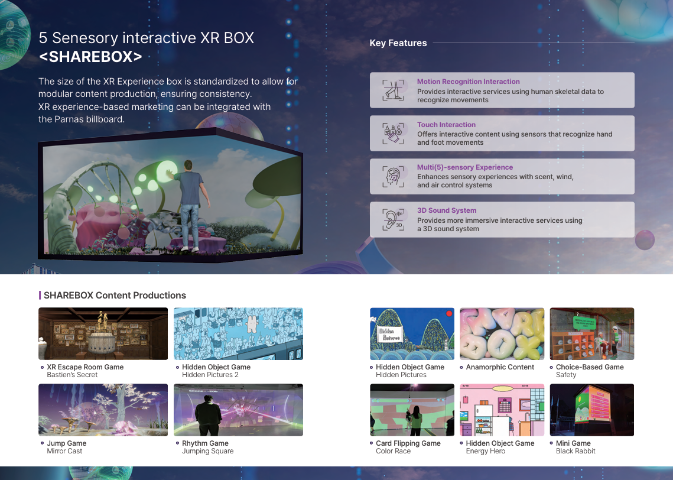Click the Jumping Square subtitle
The width and height of the screenshot is (673, 480).
point(208,451)
